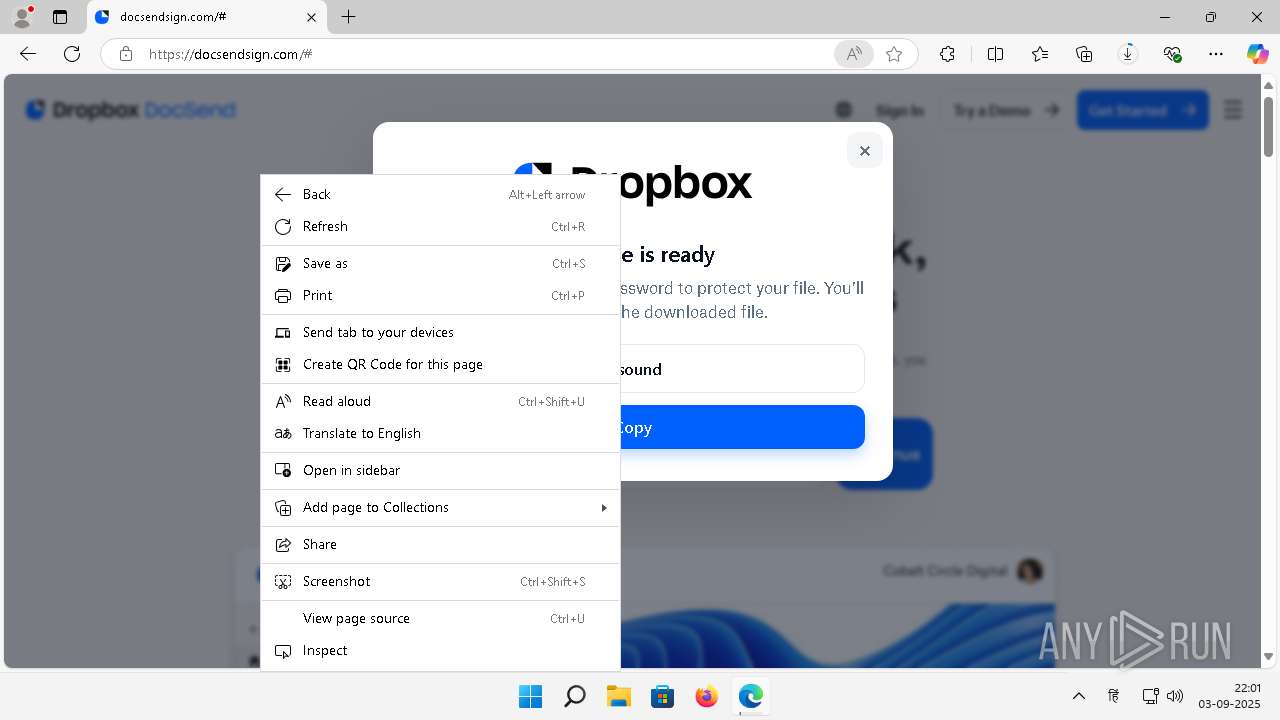The image size is (1280, 720).
Task: Click the blue Copy button
Action: pyautogui.click(x=742, y=427)
